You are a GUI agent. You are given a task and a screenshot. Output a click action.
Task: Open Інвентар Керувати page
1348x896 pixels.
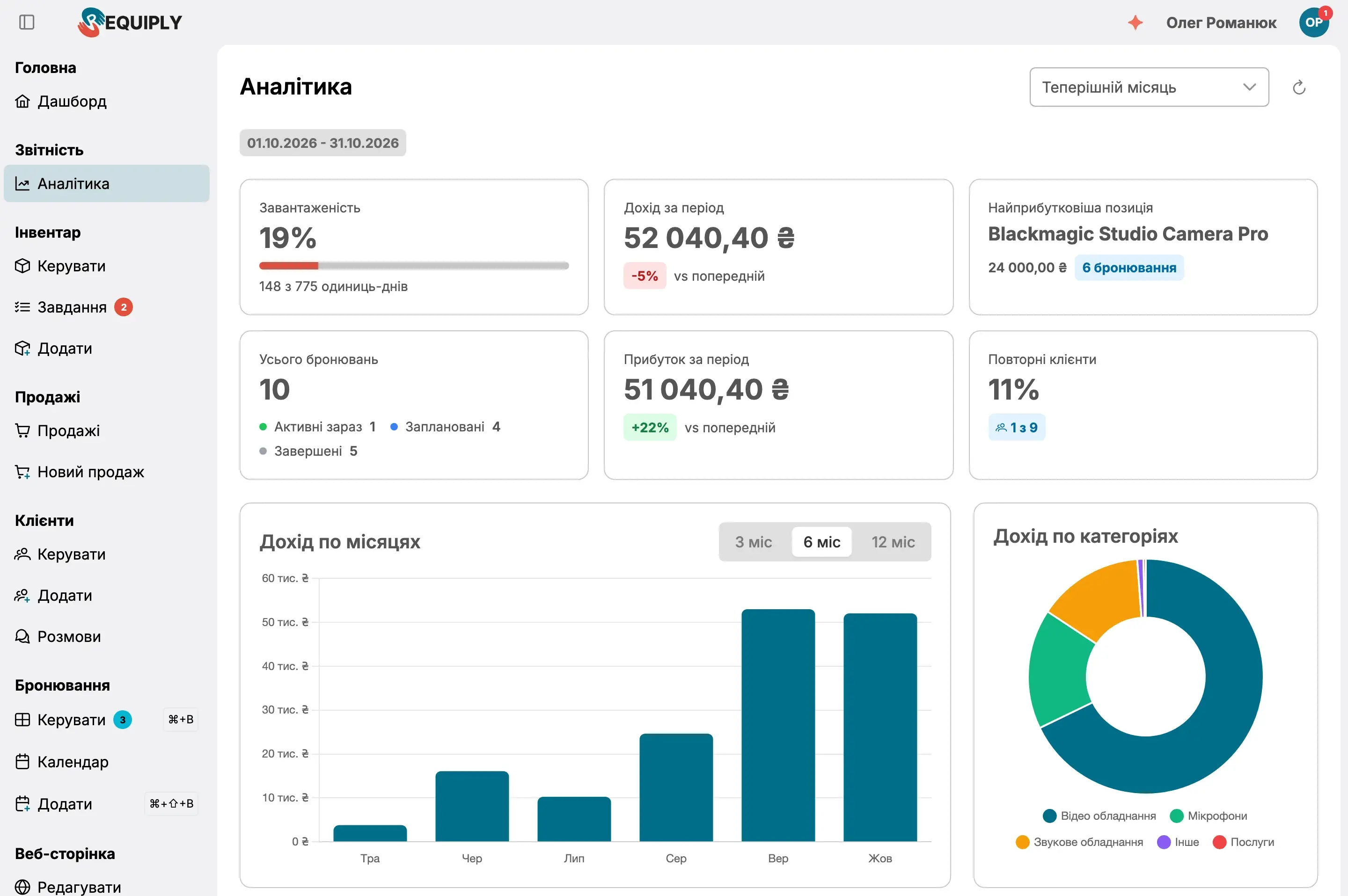(106, 266)
